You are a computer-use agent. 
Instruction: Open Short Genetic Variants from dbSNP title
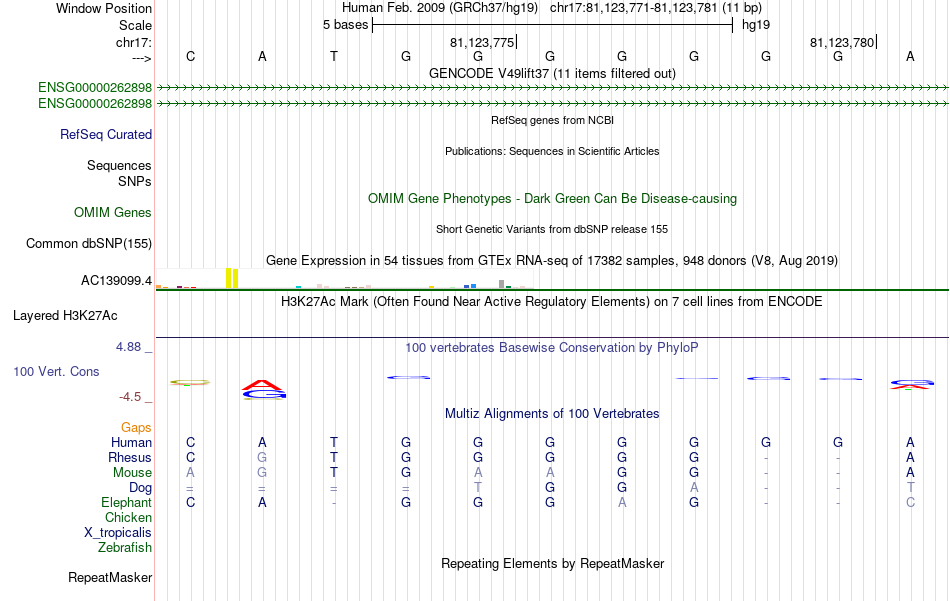pyautogui.click(x=552, y=230)
